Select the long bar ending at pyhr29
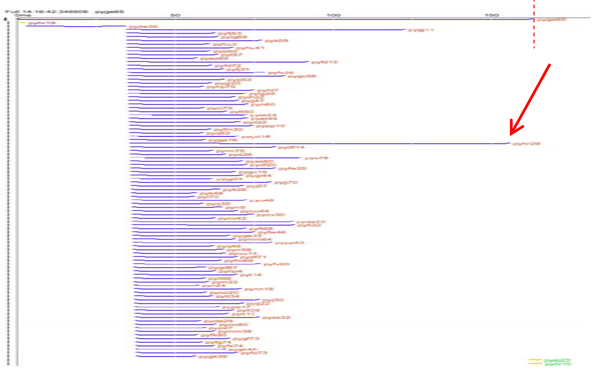Viewport: 596px width, 370px height. coord(319,143)
